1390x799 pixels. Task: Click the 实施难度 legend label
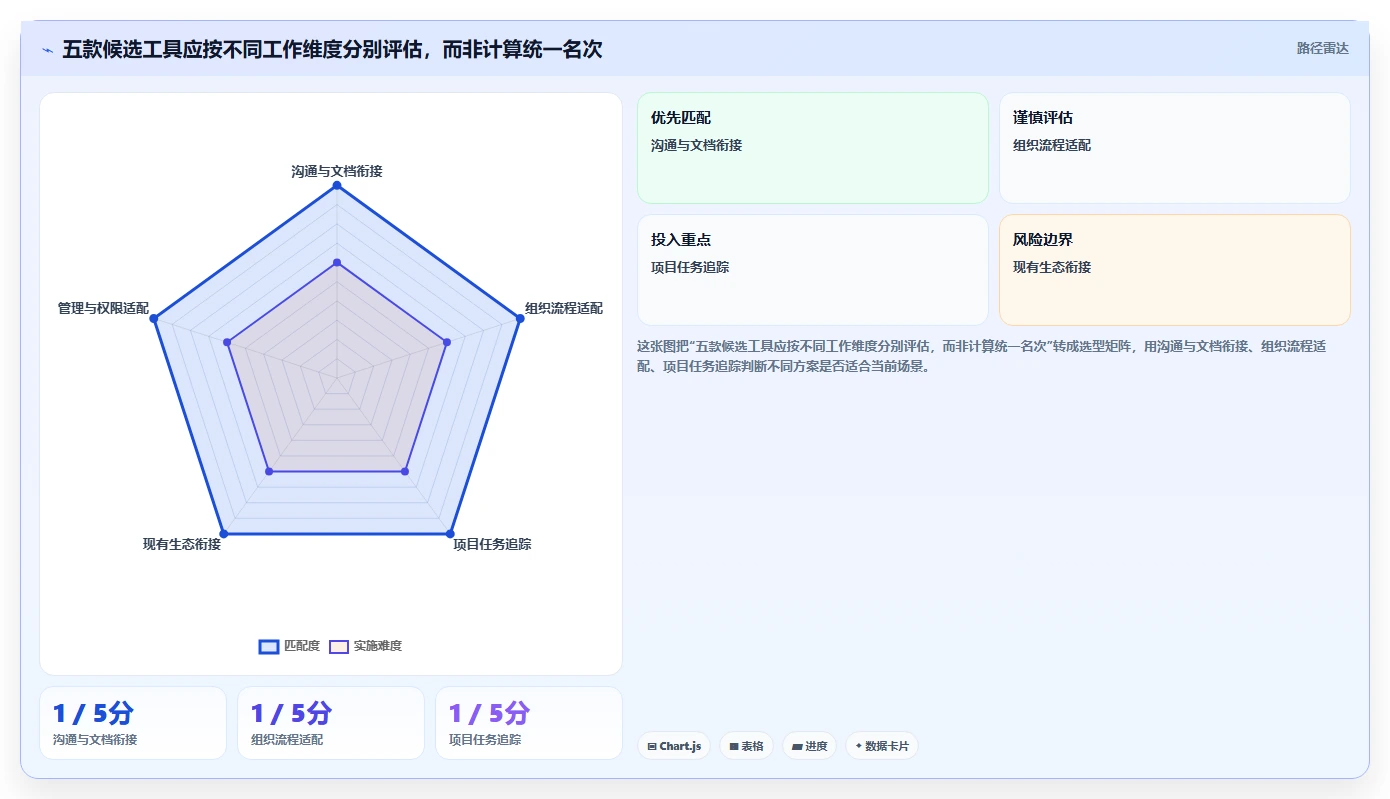377,646
